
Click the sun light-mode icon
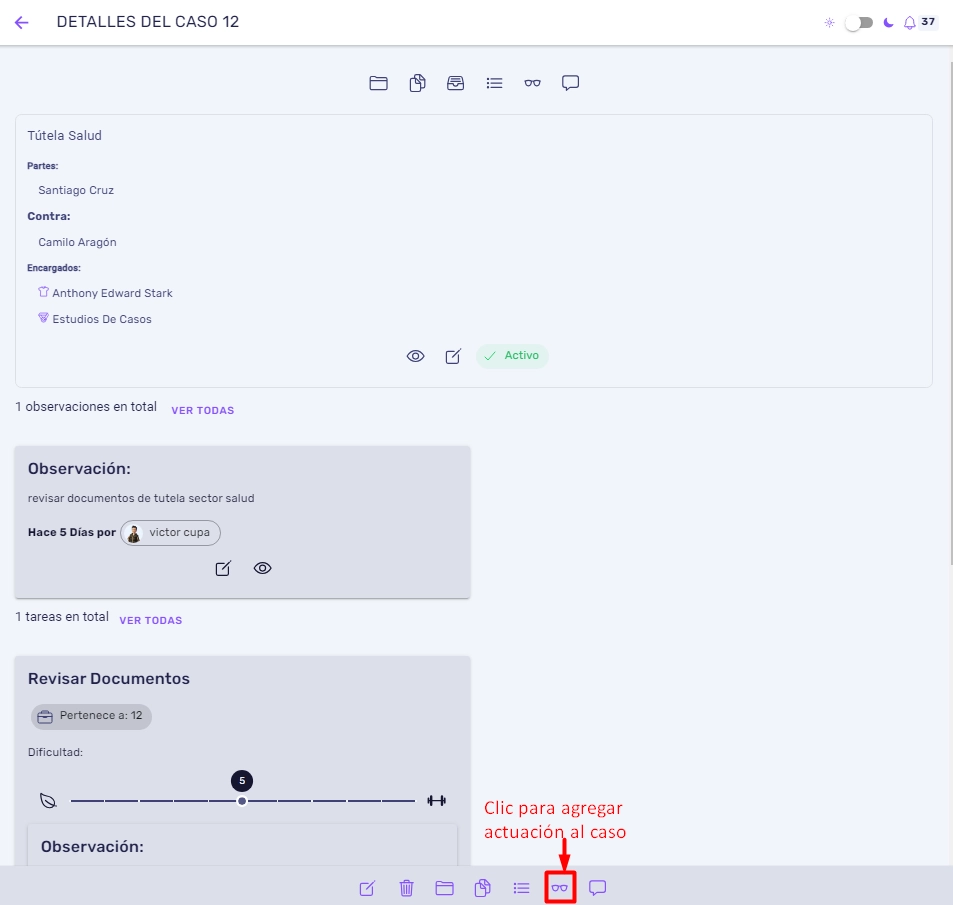829,23
